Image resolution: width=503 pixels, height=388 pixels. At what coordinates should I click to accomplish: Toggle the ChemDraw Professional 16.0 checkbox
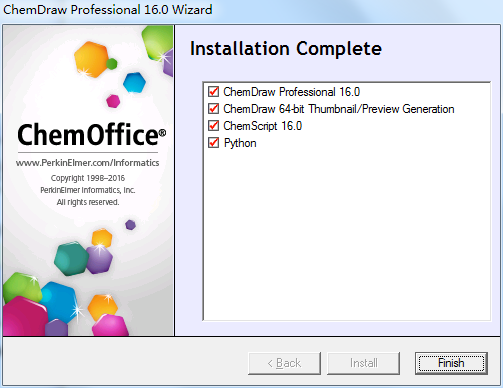pyautogui.click(x=213, y=92)
